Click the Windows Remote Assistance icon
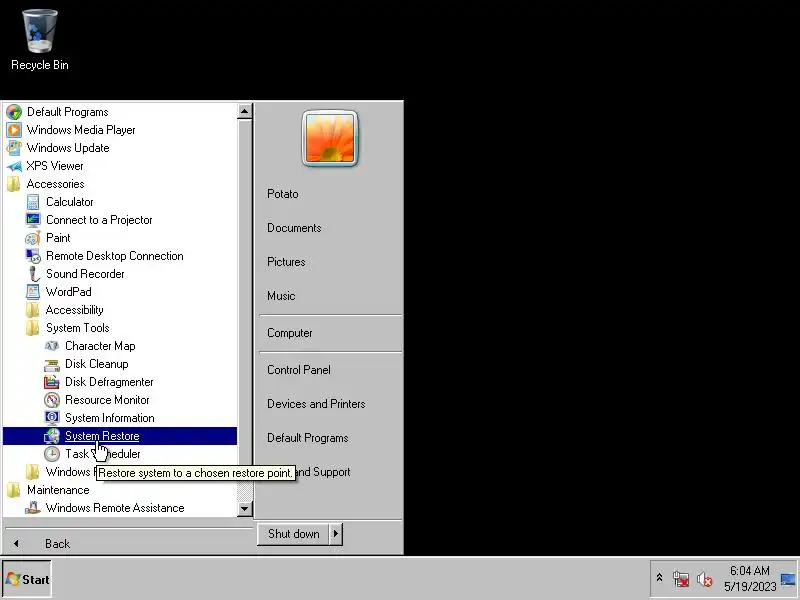 pos(33,508)
